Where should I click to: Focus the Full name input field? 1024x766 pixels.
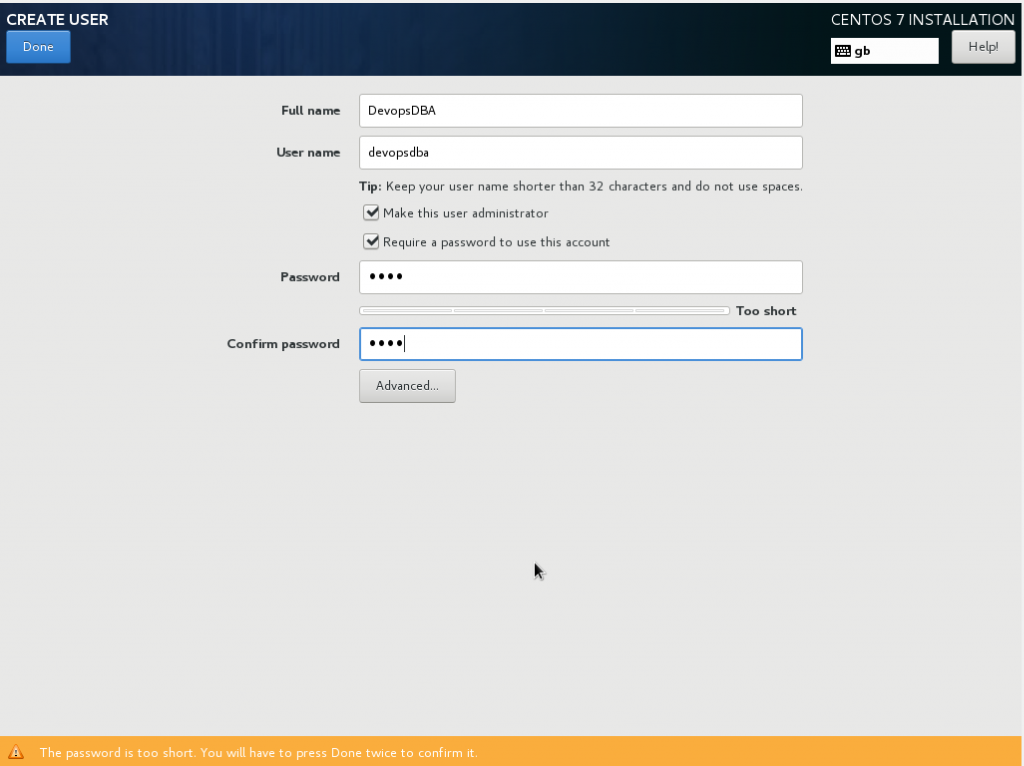point(581,111)
